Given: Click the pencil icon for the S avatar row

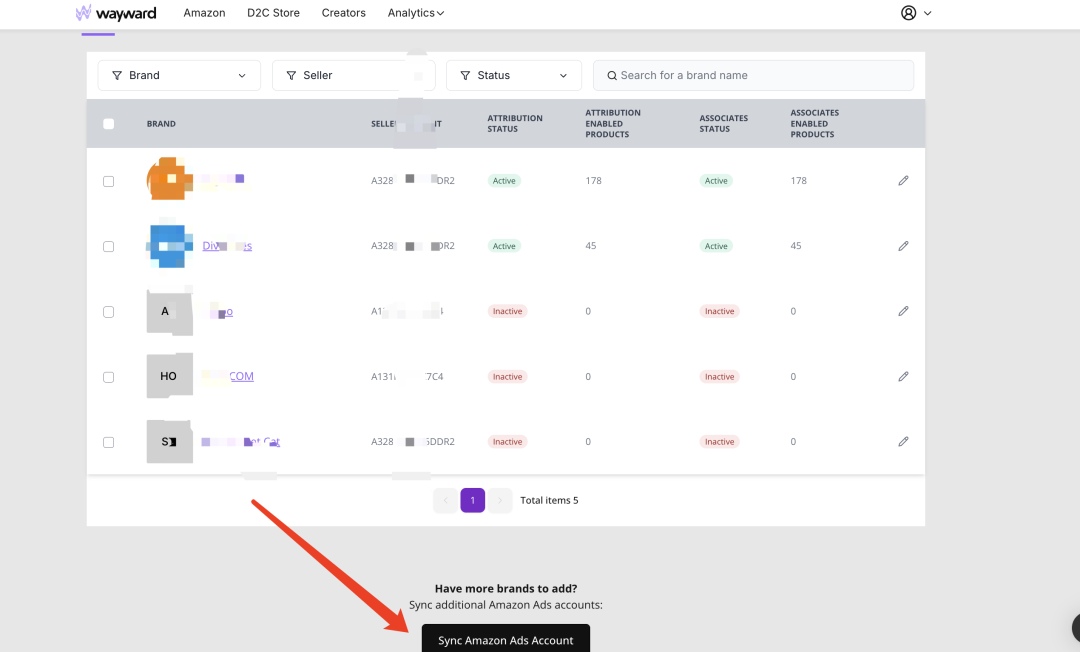Looking at the screenshot, I should pos(903,441).
